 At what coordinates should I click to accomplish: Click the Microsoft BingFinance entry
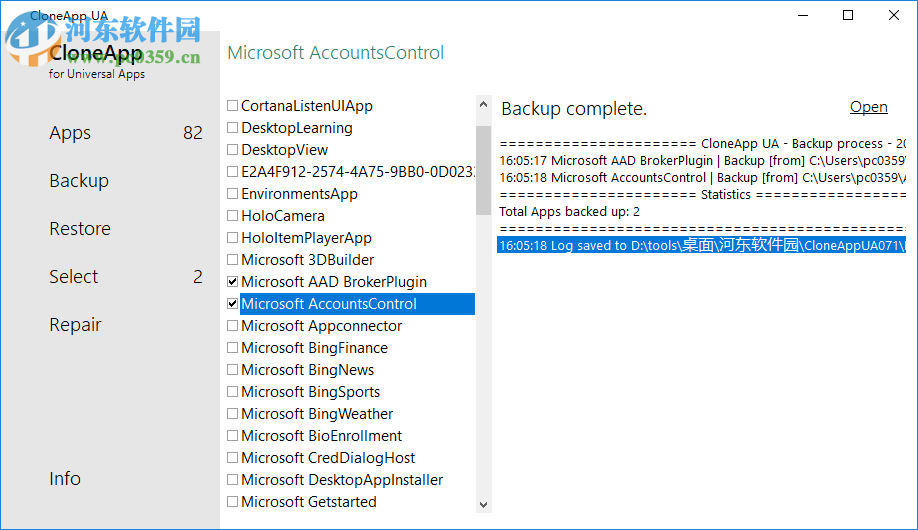pyautogui.click(x=314, y=348)
